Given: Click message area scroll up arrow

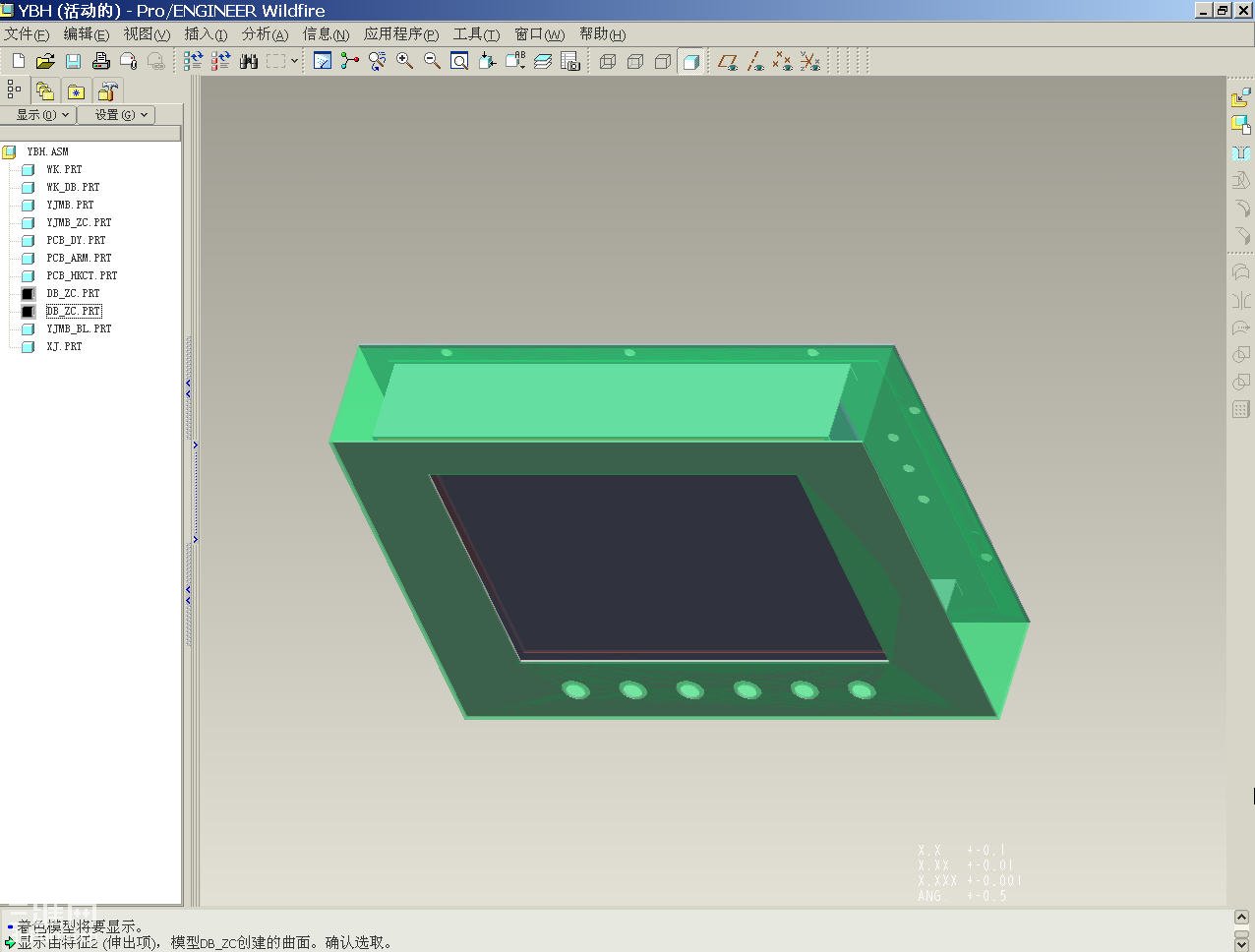Looking at the screenshot, I should [x=1242, y=917].
